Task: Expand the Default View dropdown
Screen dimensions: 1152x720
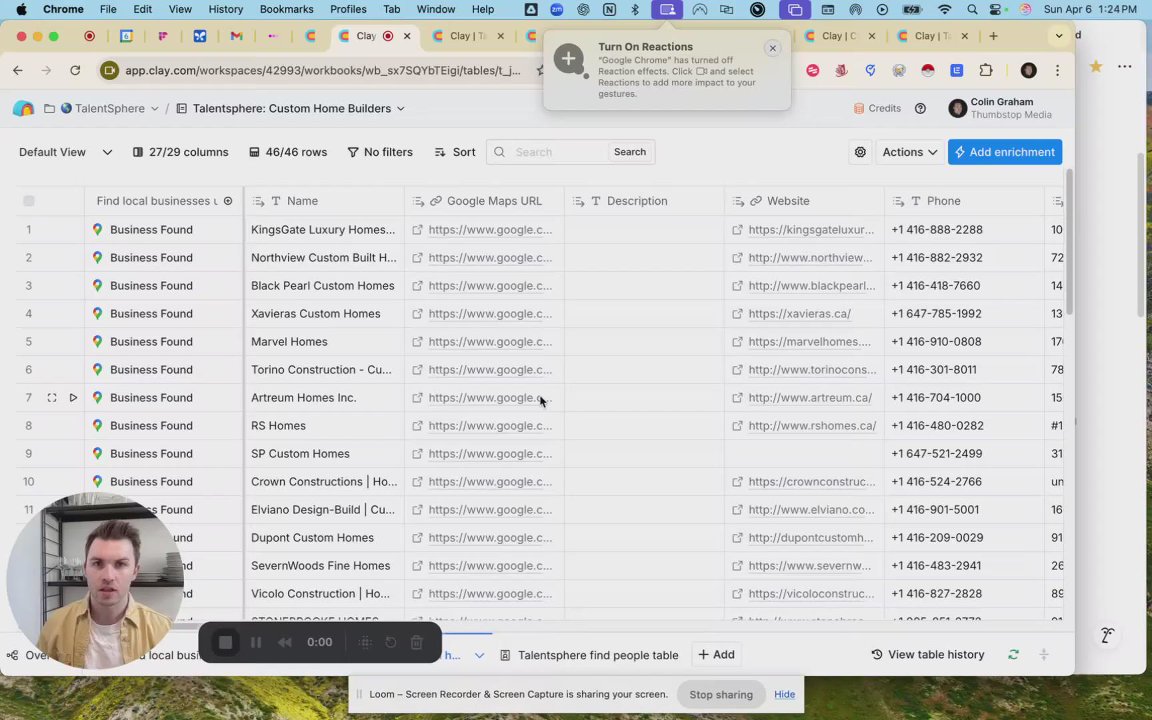Action: pos(107,152)
